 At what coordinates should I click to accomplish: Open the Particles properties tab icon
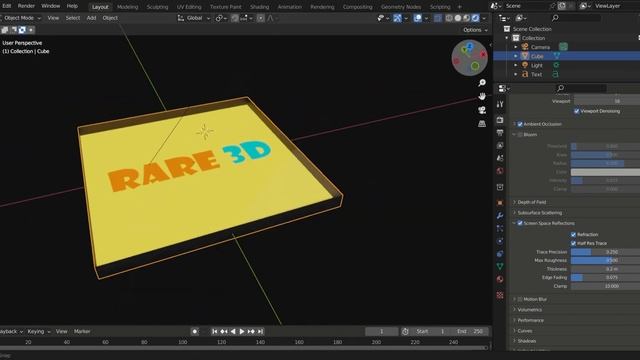(500, 228)
